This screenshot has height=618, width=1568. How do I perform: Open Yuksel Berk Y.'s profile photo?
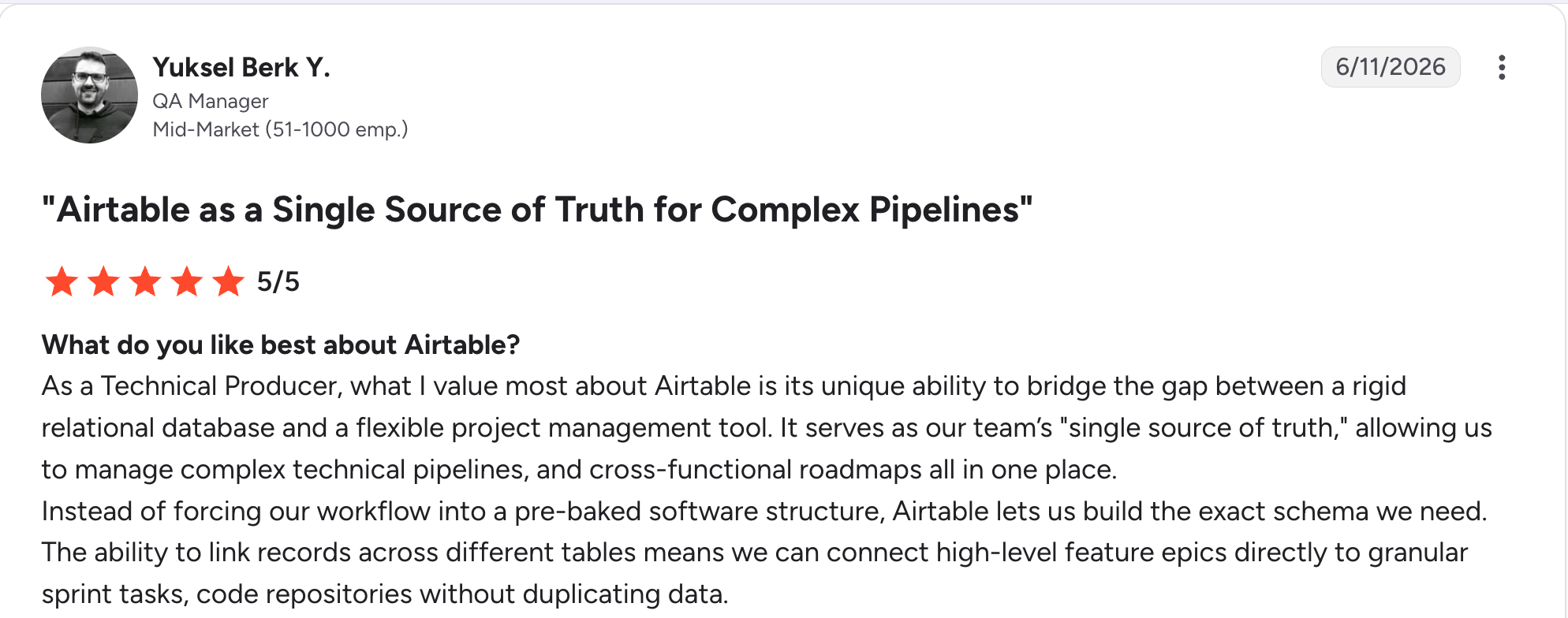[x=89, y=95]
